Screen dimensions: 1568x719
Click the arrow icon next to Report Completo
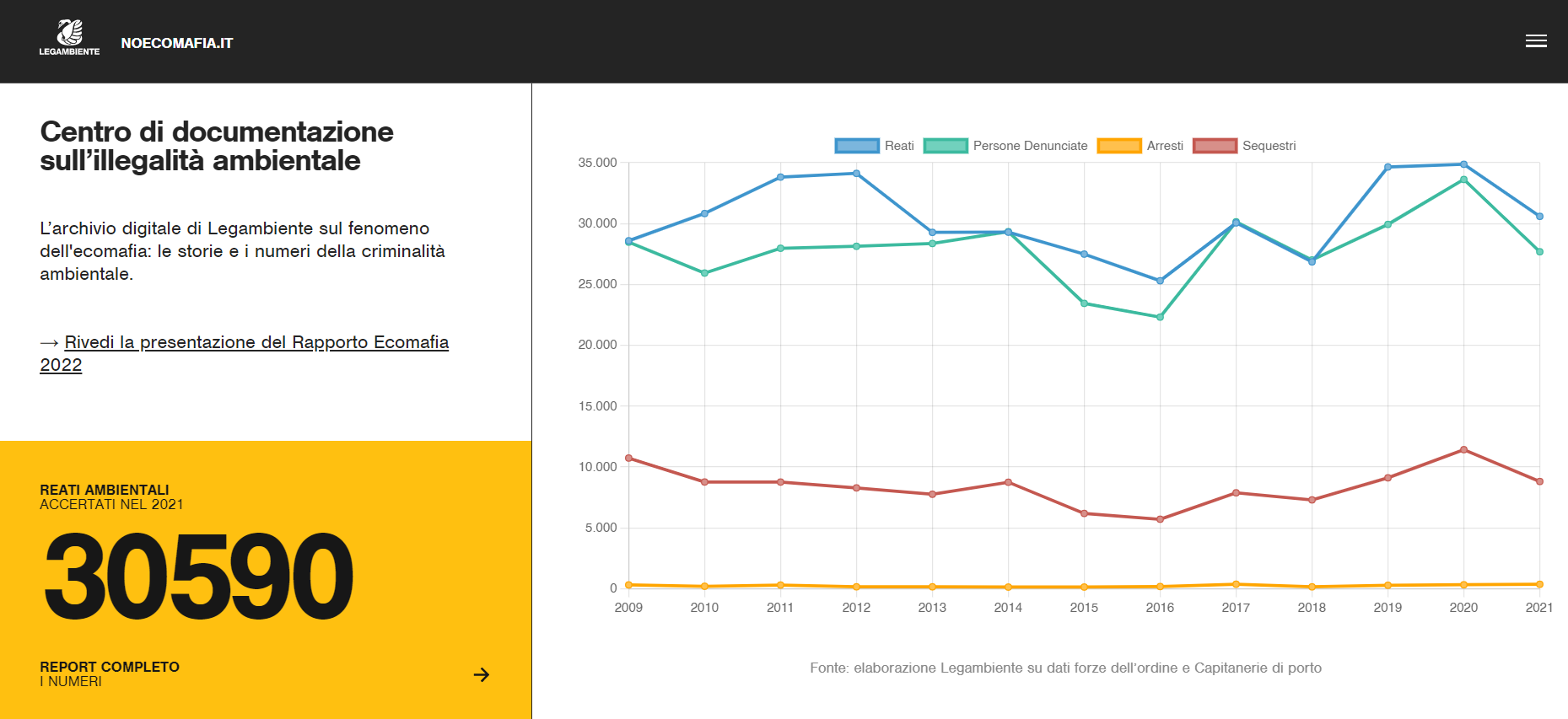click(x=482, y=674)
